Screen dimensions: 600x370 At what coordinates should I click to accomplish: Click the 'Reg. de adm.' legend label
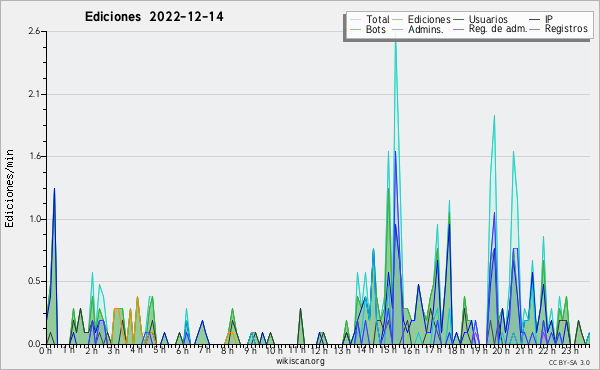tap(498, 29)
